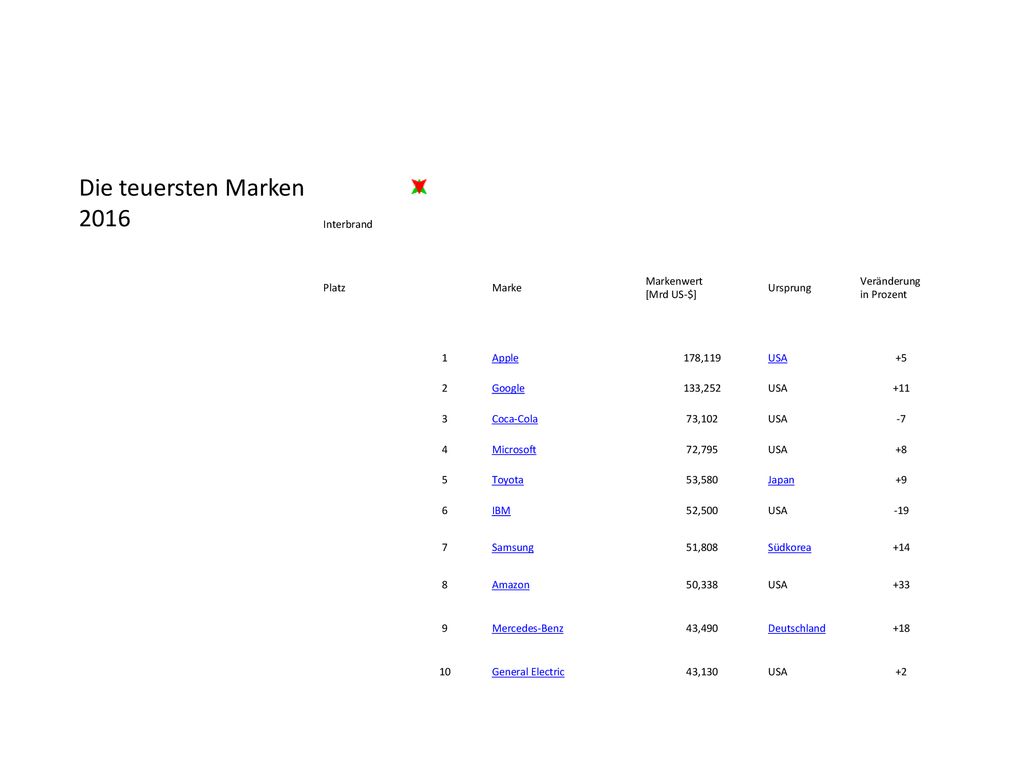
Task: Click the value 73,102
Action: 702,419
